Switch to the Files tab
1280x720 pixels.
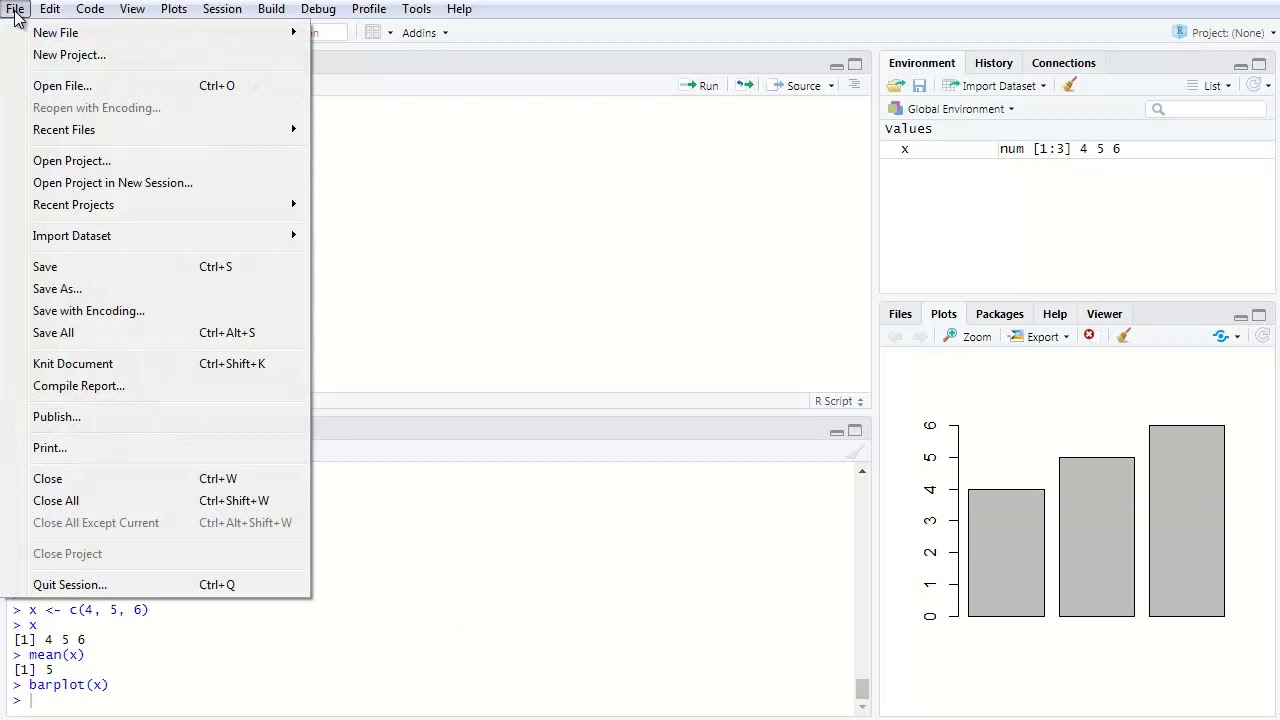pos(900,314)
